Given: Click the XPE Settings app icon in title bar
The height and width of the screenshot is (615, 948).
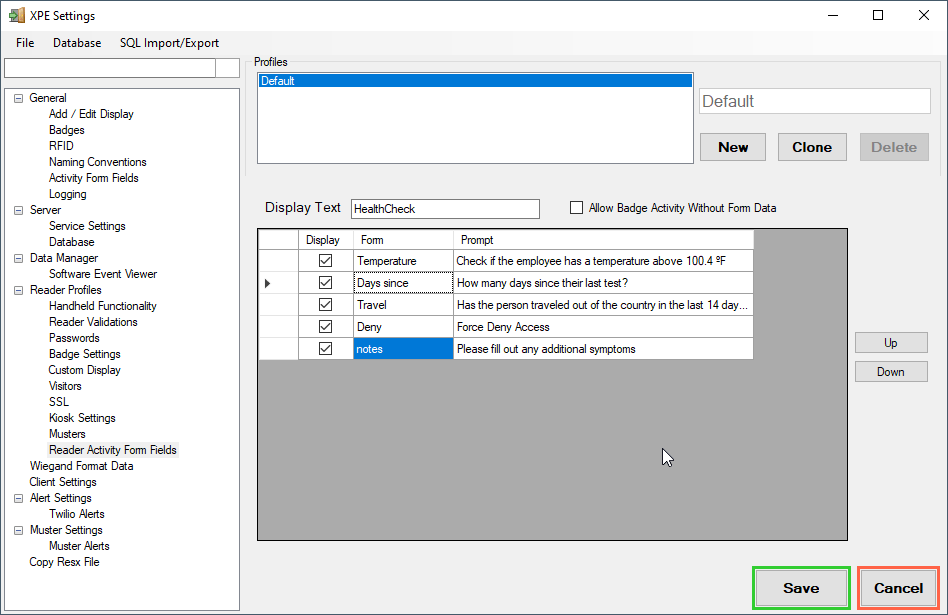Looking at the screenshot, I should (x=17, y=15).
